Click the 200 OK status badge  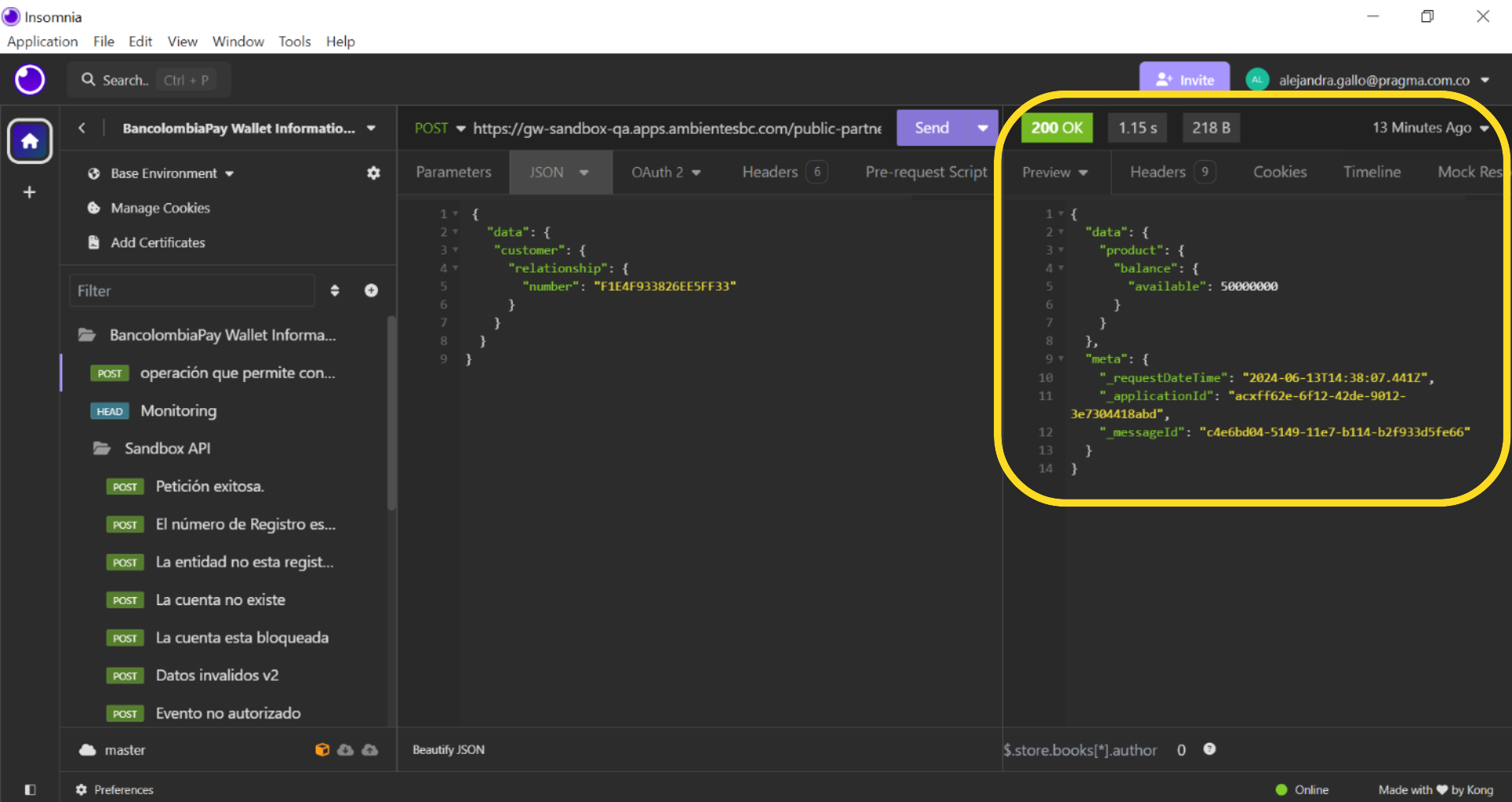pos(1057,128)
